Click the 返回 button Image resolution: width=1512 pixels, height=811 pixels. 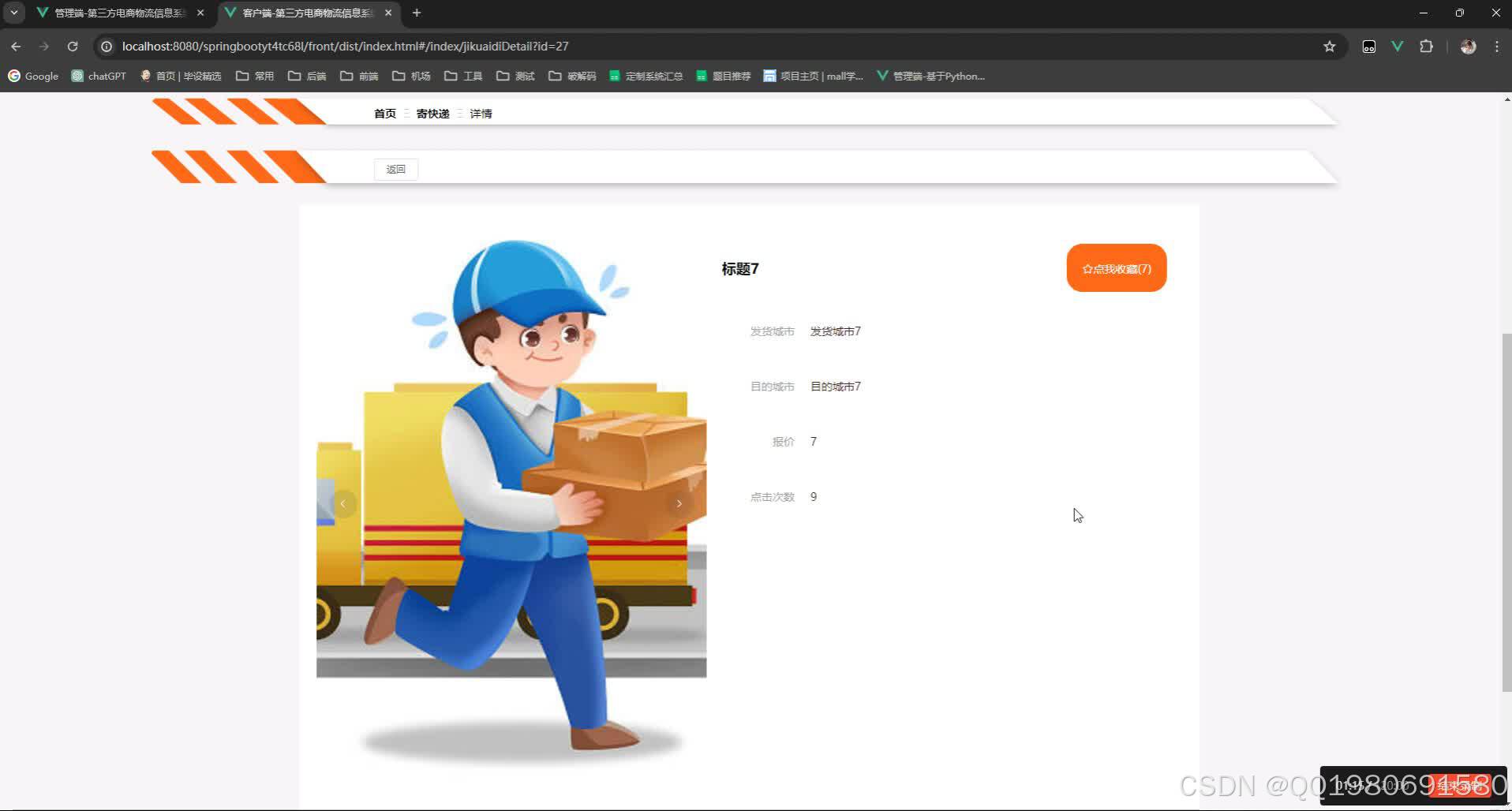[395, 169]
